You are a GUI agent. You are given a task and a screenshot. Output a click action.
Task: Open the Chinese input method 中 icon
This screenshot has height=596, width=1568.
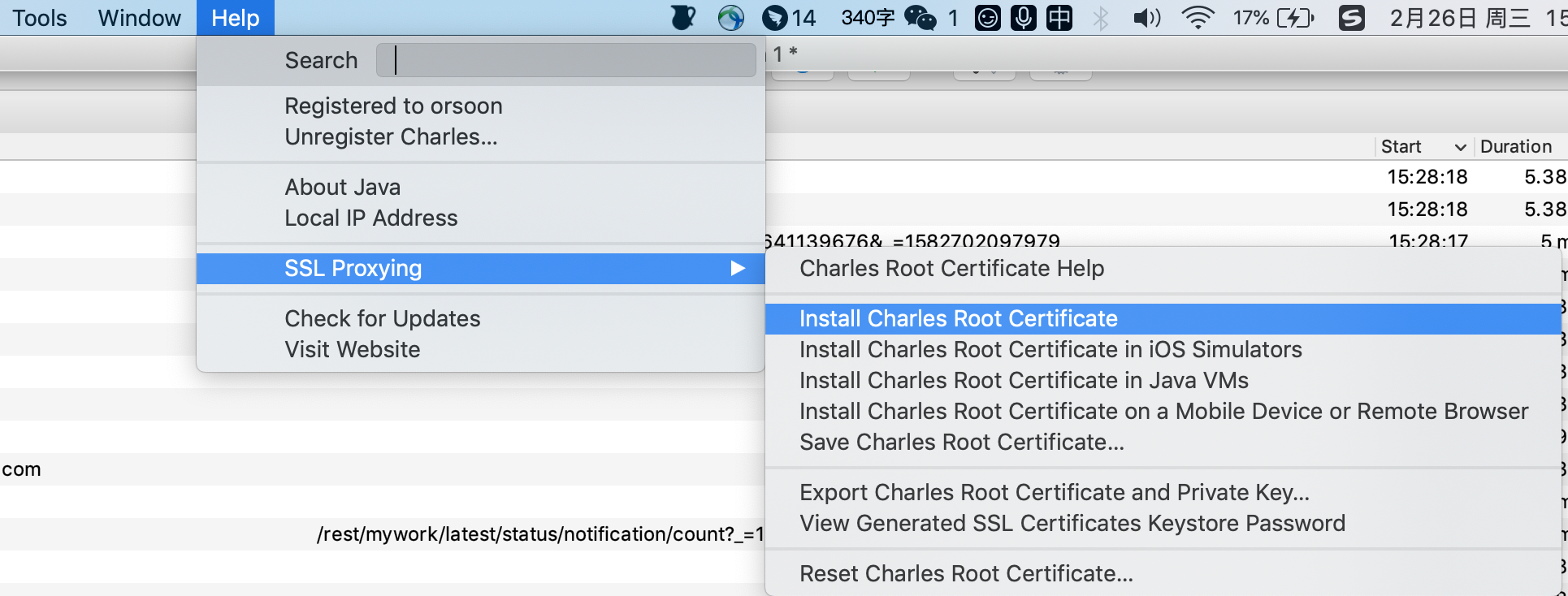coord(1059,18)
